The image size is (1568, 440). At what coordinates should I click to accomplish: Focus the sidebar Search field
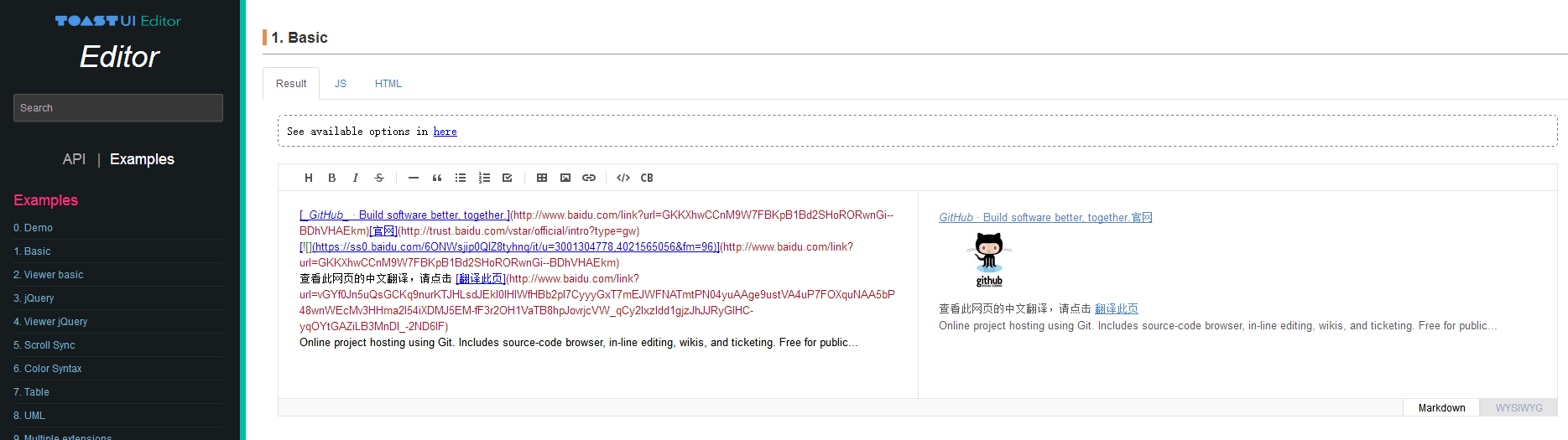coord(118,108)
